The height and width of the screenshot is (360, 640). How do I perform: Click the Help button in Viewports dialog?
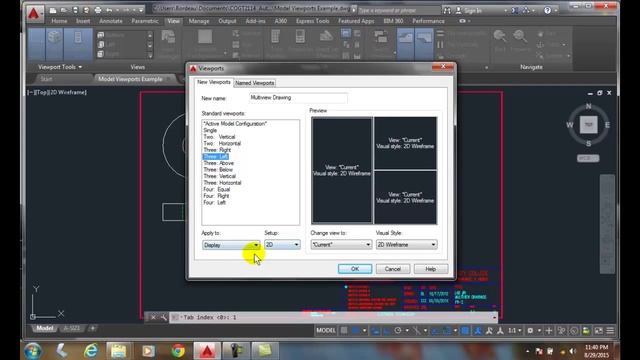click(x=431, y=269)
